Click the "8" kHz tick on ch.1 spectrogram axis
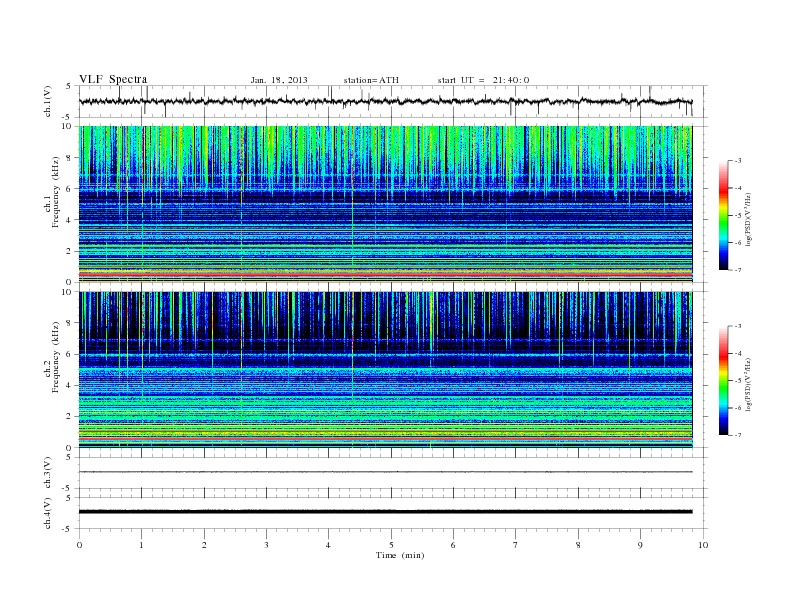The width and height of the screenshot is (792, 612). coord(69,158)
